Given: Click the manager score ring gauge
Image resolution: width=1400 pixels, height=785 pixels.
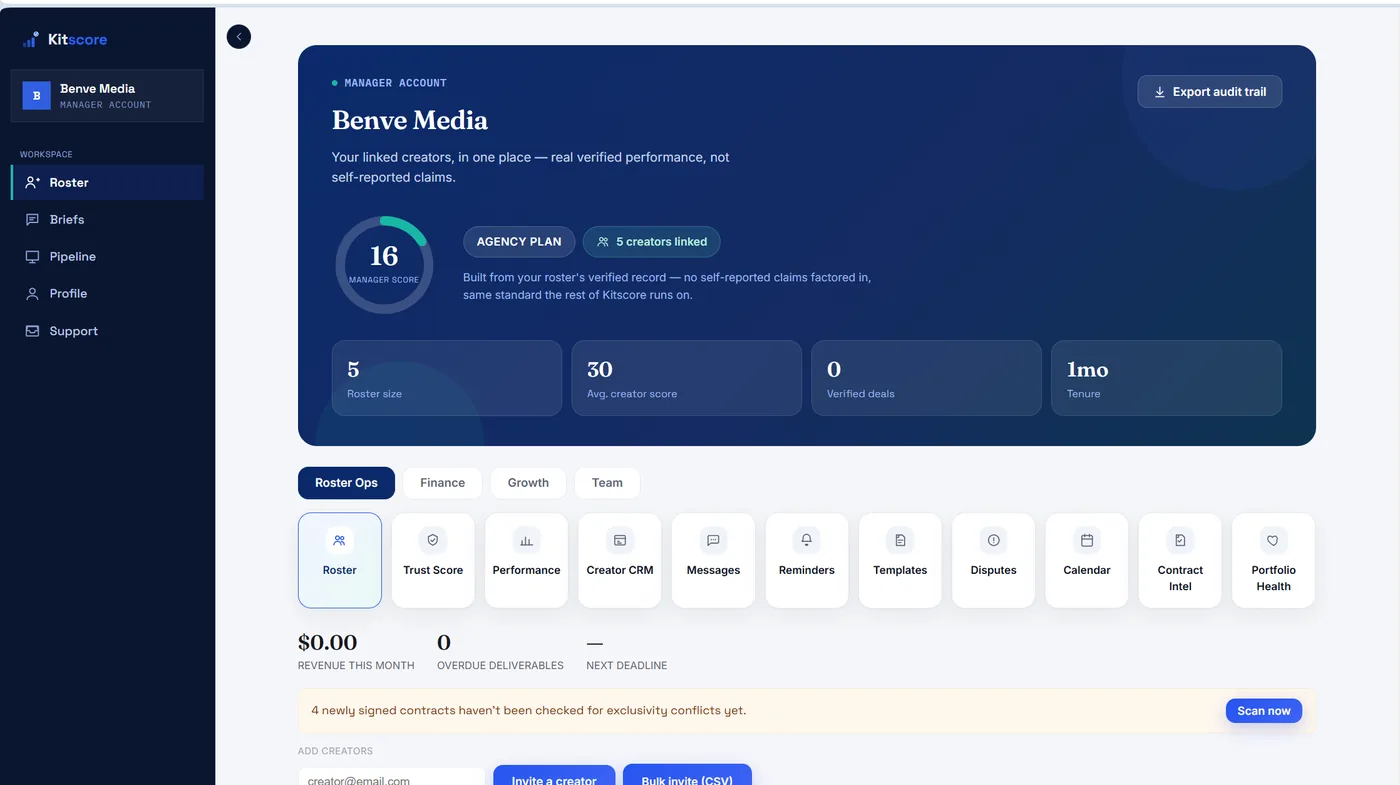Looking at the screenshot, I should [384, 265].
